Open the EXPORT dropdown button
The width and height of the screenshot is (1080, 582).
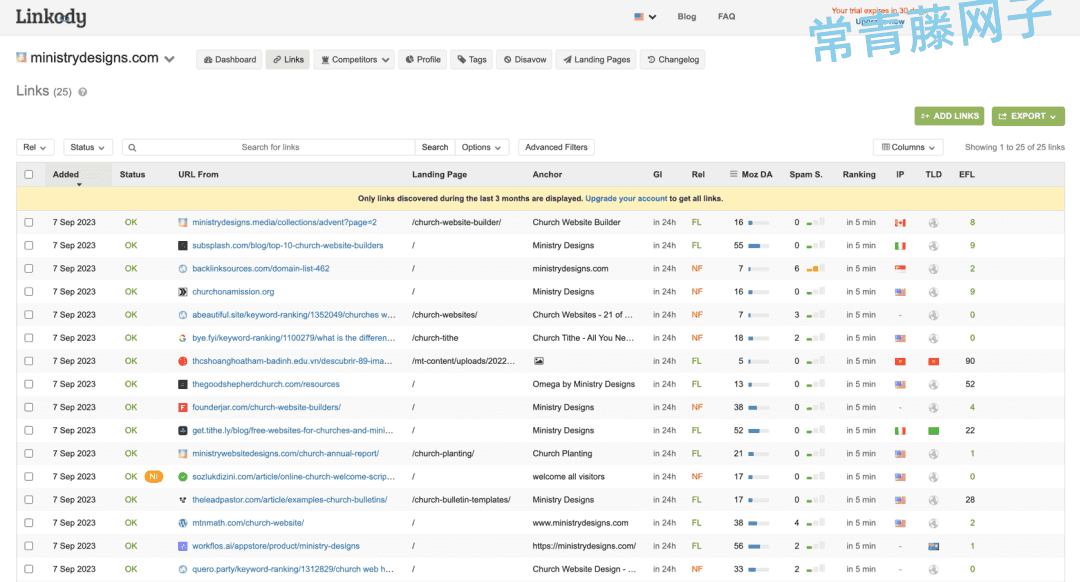pyautogui.click(x=1028, y=116)
